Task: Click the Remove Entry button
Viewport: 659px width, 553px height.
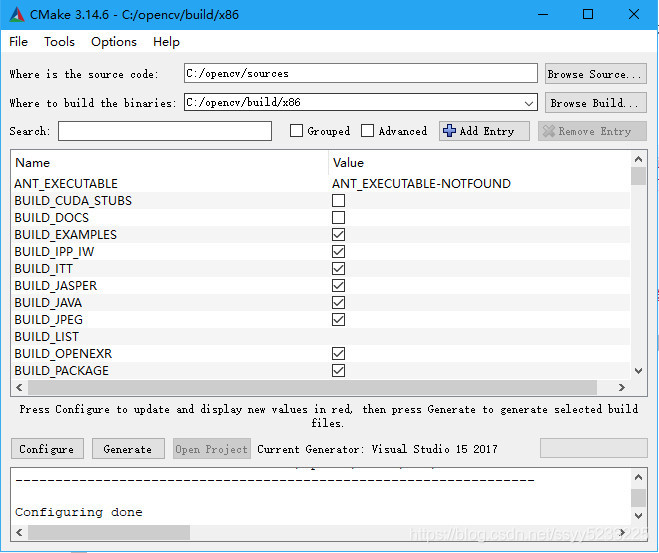Action: 592,131
